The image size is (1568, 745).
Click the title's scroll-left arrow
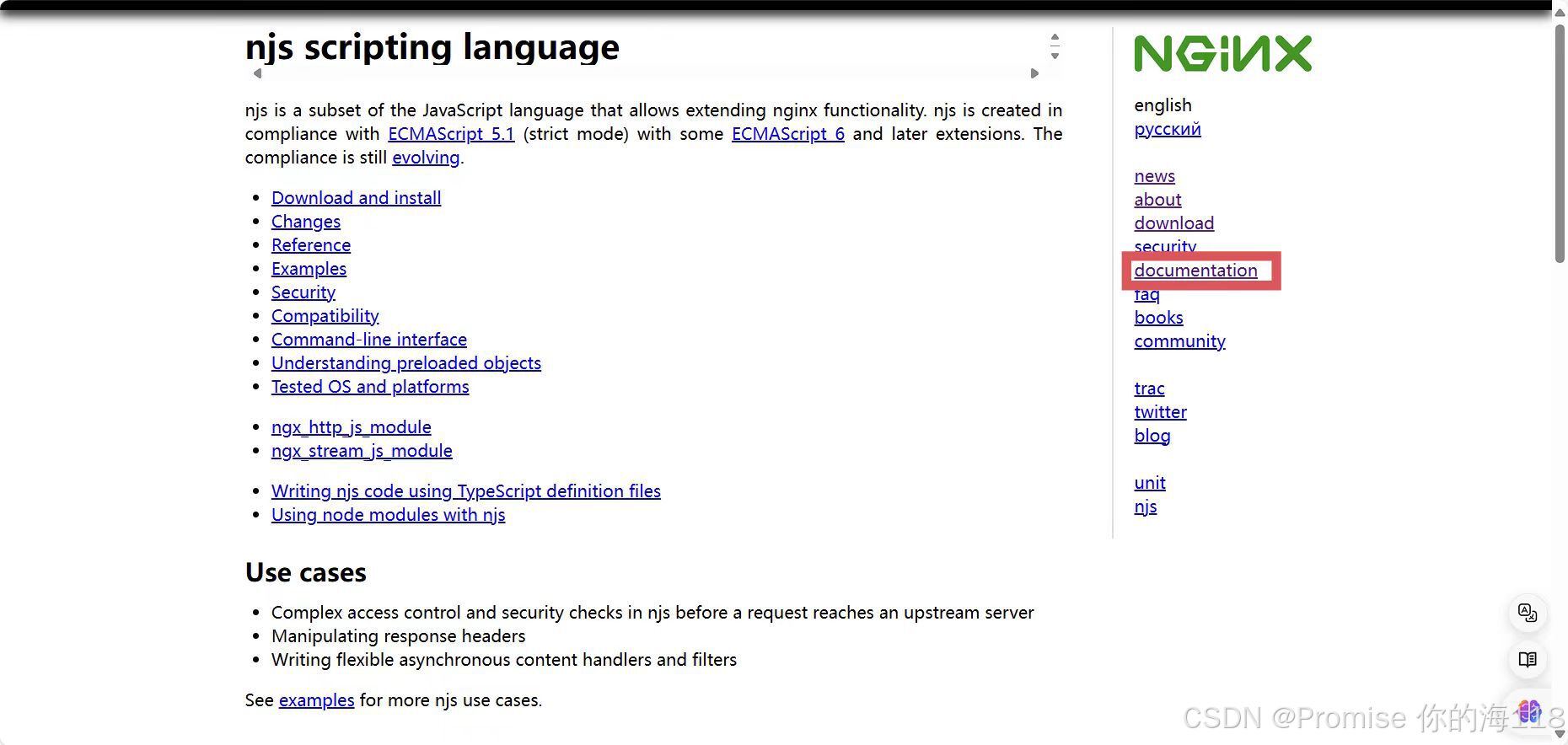(257, 73)
